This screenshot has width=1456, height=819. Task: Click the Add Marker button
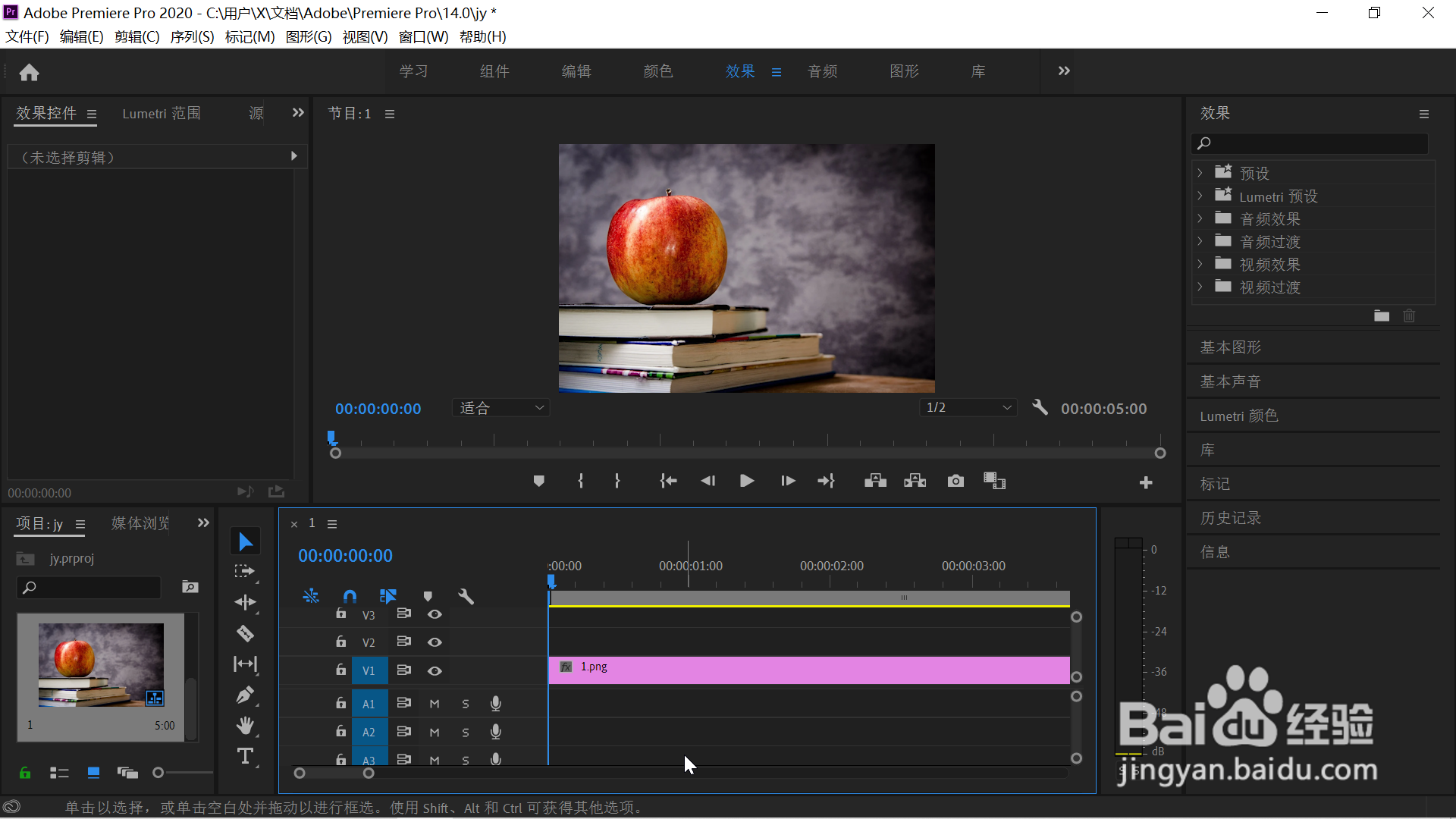pos(538,481)
